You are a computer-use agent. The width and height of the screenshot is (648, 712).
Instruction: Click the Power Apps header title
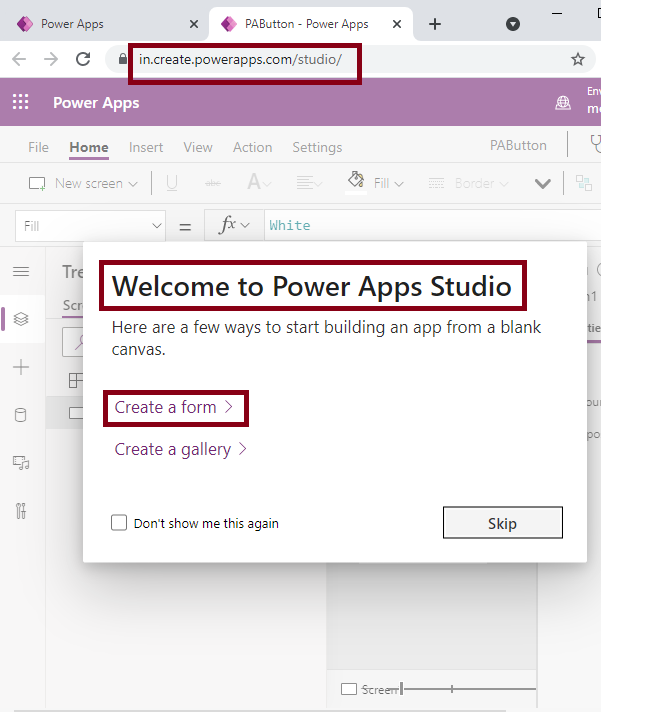click(96, 103)
